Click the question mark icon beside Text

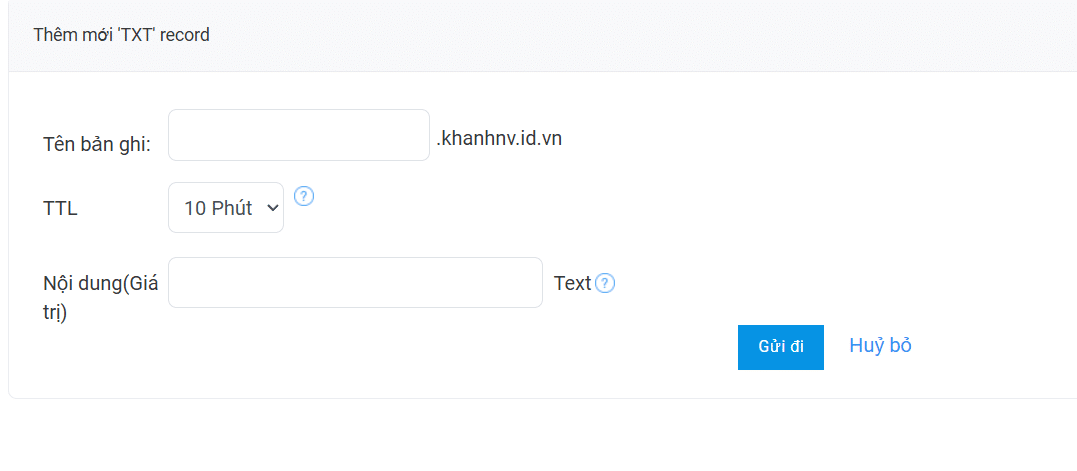605,284
